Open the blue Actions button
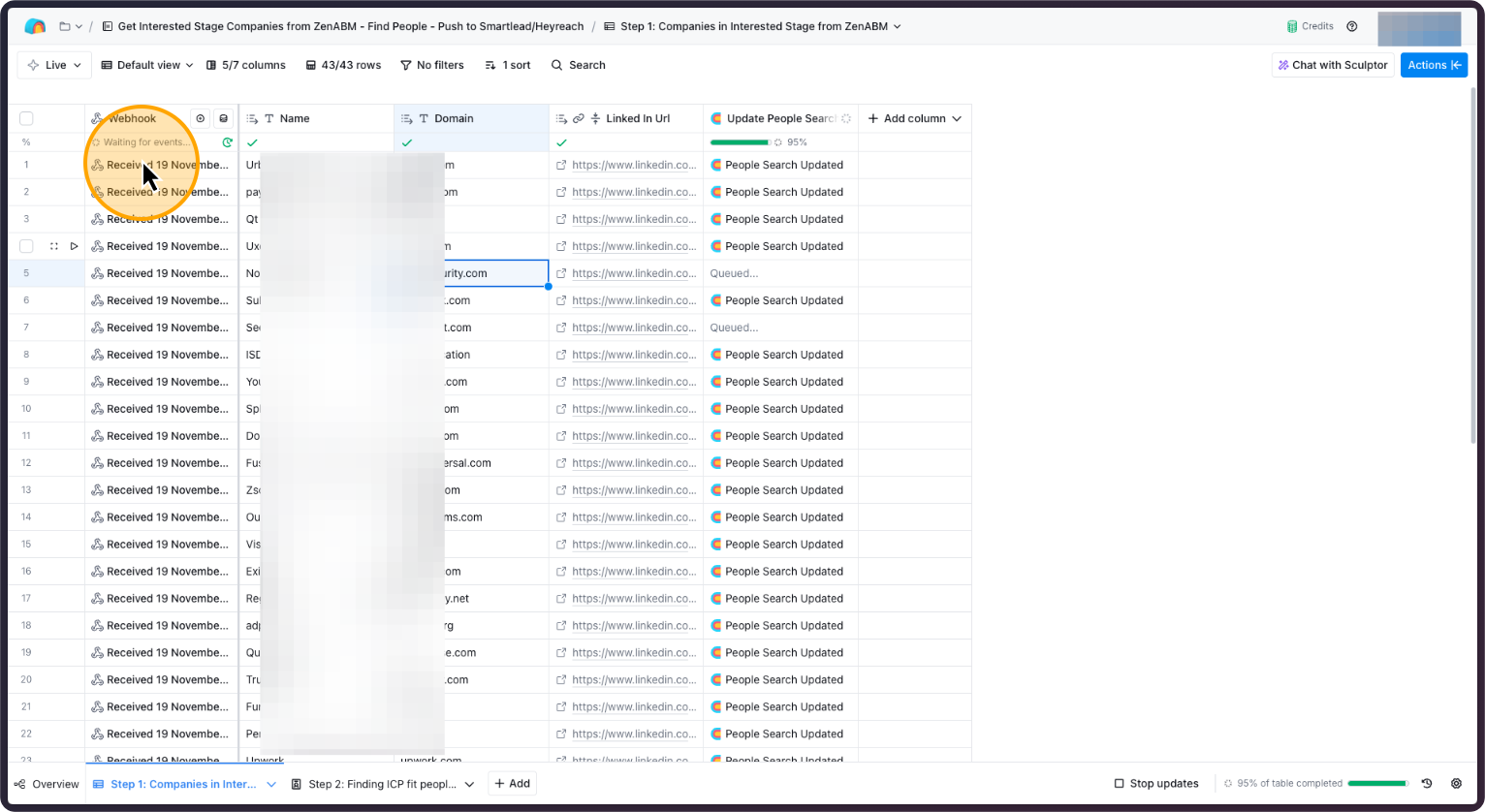The image size is (1485, 812). click(x=1434, y=65)
